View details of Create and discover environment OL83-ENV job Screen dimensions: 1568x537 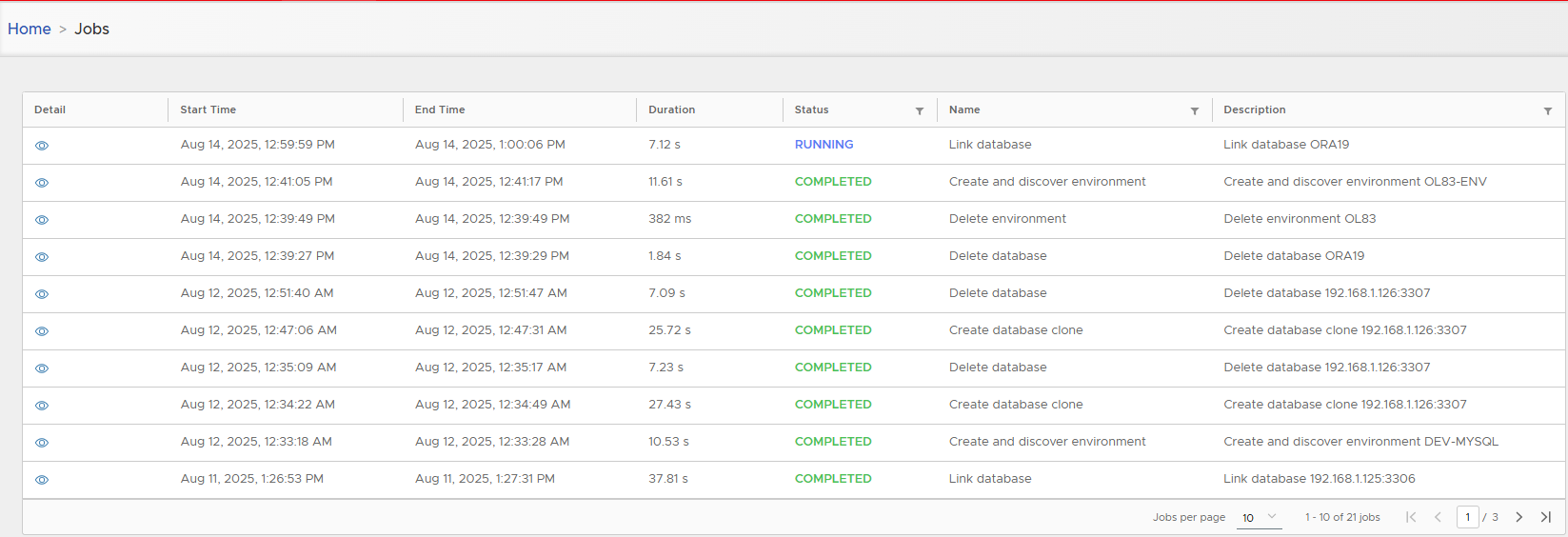pyautogui.click(x=42, y=183)
